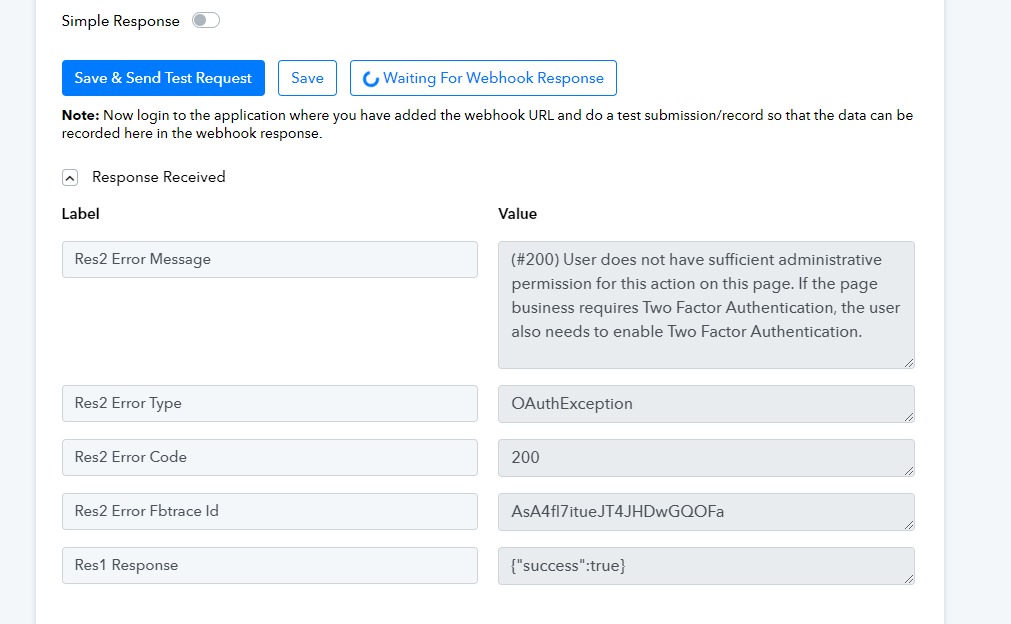Click Save & Send Test Request button
Viewport: 1011px width, 624px height.
[x=163, y=78]
